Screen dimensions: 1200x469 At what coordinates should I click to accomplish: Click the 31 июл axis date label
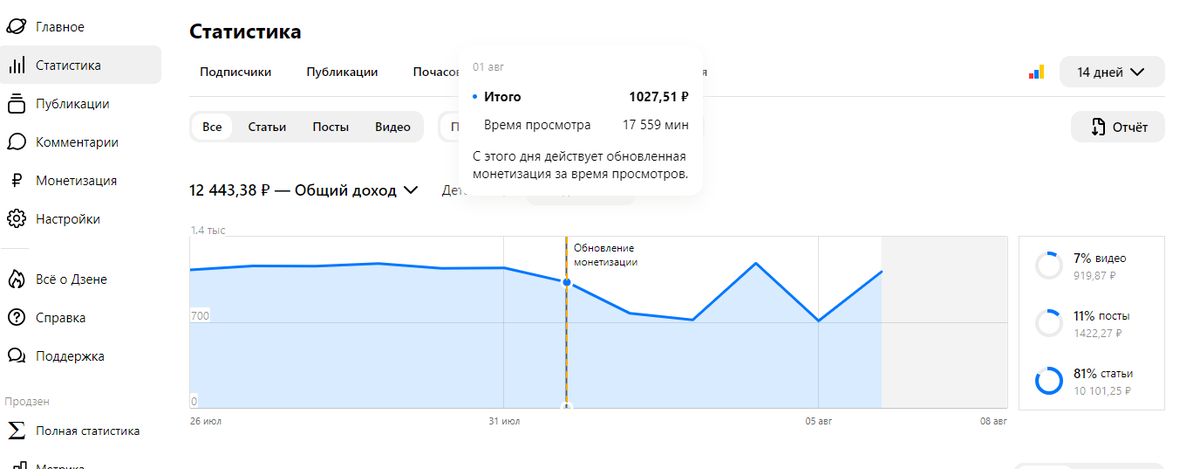tap(503, 421)
